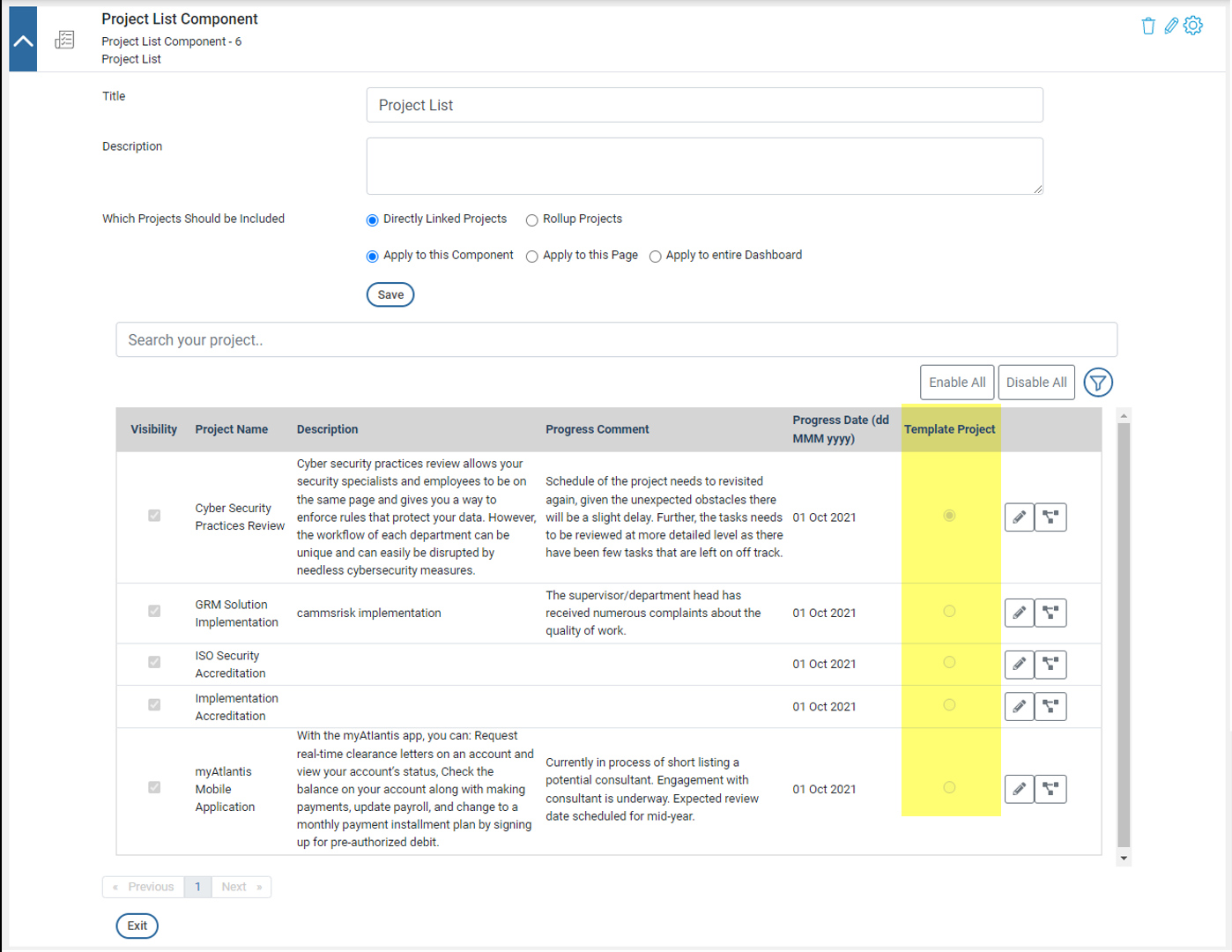
Task: Toggle visibility for Implementation Accreditation
Action: 154,704
